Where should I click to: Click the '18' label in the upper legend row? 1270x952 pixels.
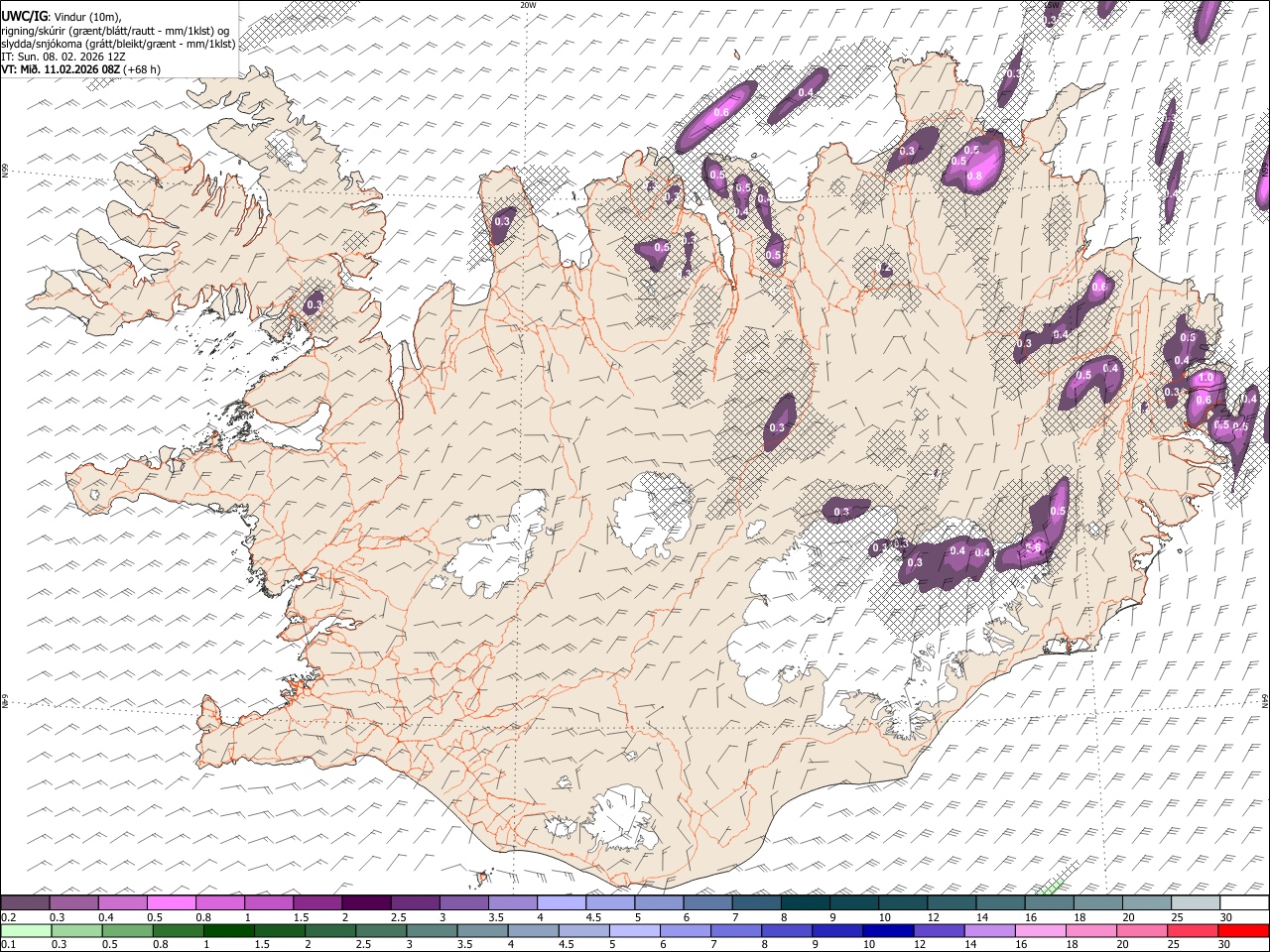coord(1079,917)
